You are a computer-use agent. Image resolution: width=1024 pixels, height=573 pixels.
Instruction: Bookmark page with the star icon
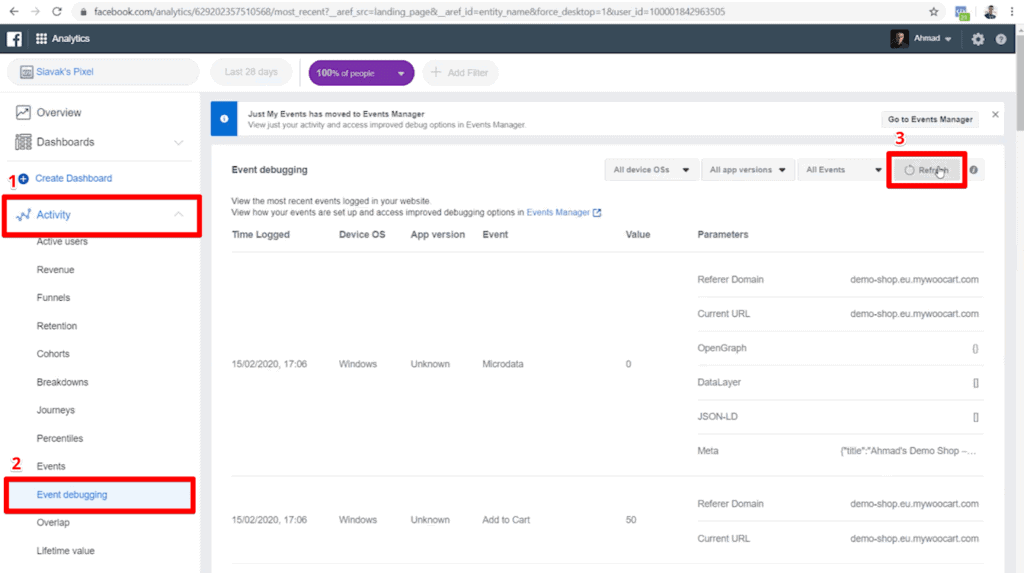[934, 12]
